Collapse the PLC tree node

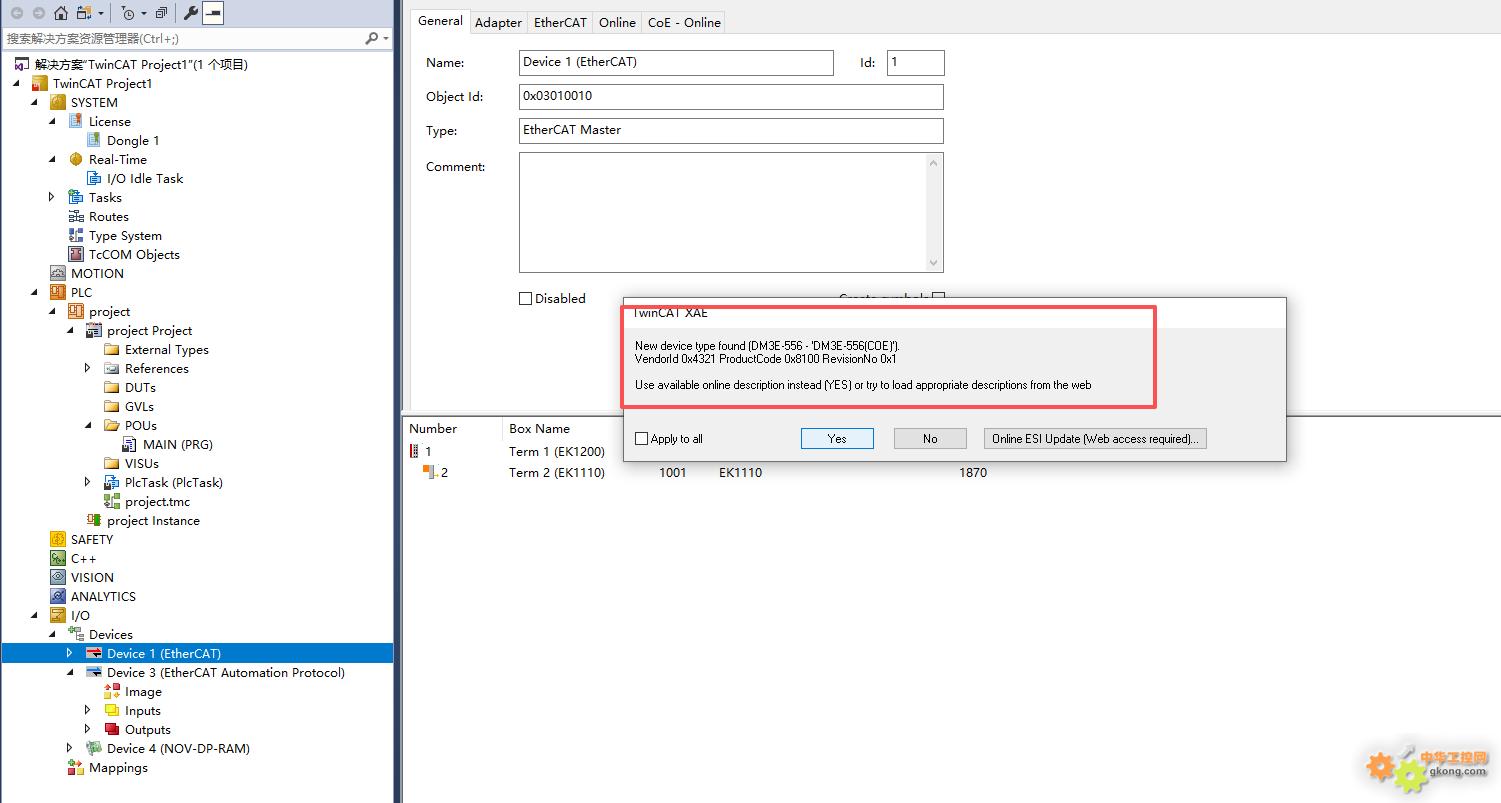pos(35,292)
